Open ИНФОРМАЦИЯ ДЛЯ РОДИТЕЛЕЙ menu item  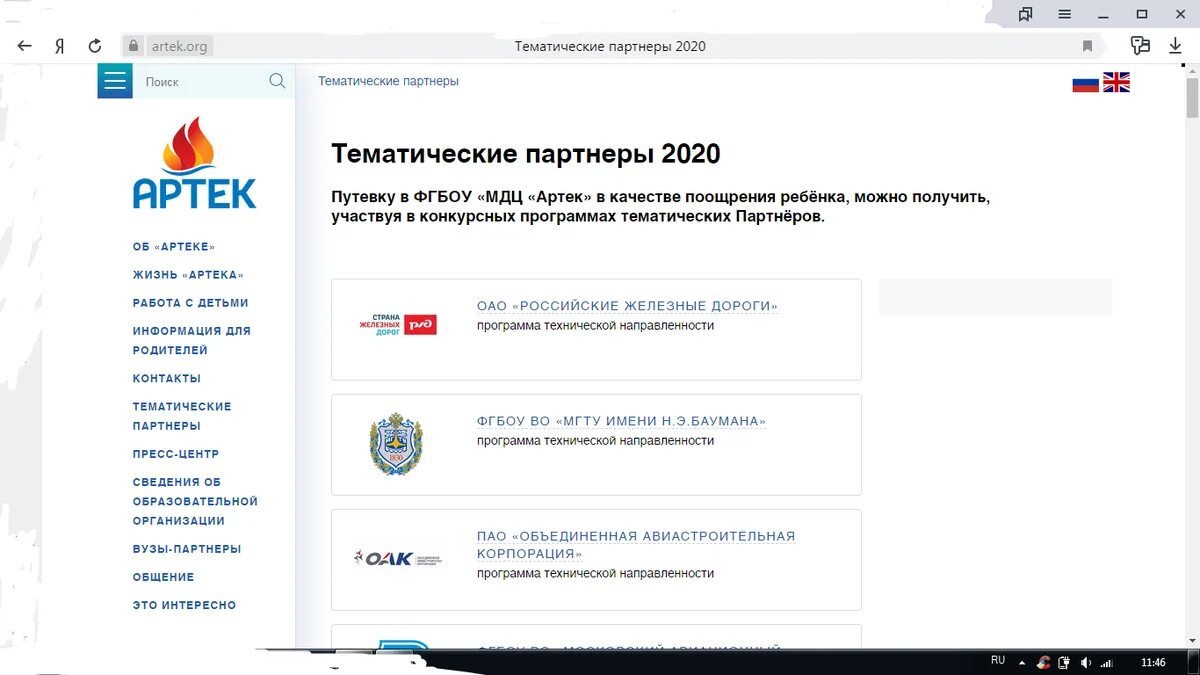coord(192,341)
